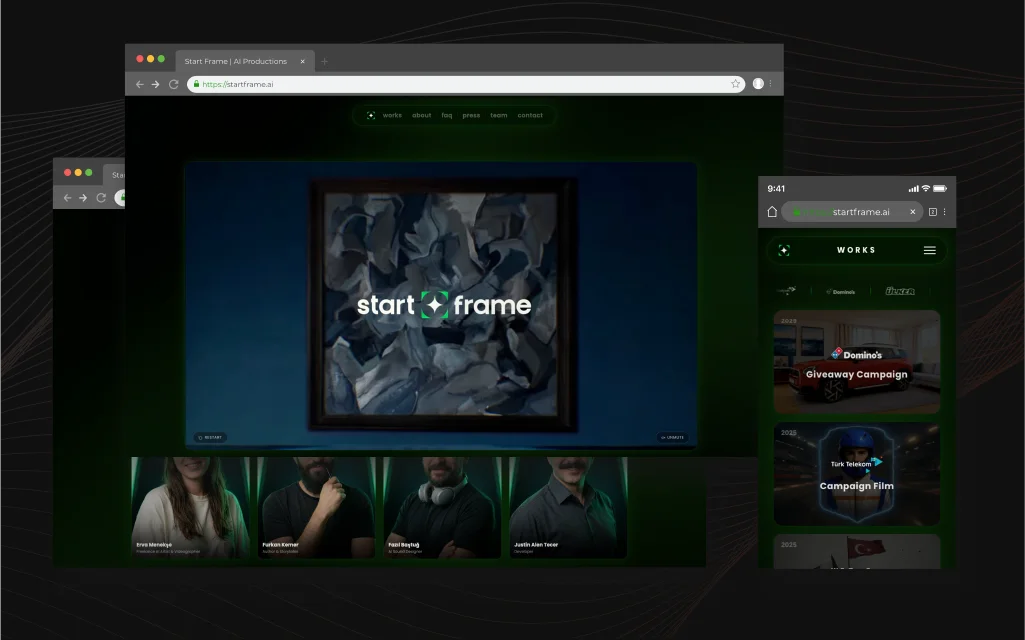
Task: Tap the mobile browser's startframe.ai address bar
Action: coord(852,212)
